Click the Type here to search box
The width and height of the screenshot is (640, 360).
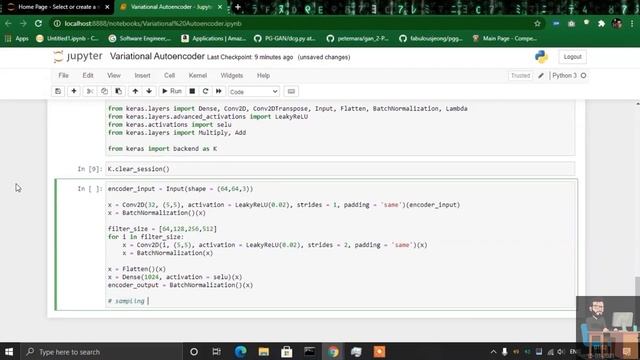point(101,351)
